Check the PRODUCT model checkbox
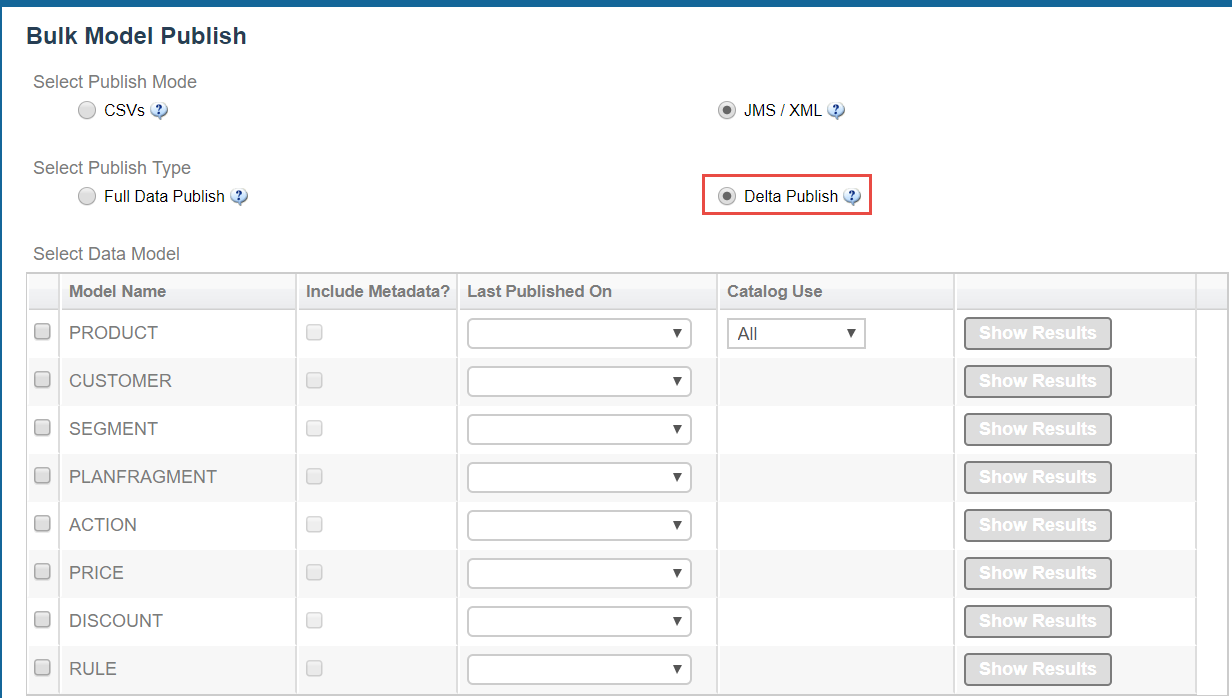Screen dimensions: 1232x698 coord(43,333)
